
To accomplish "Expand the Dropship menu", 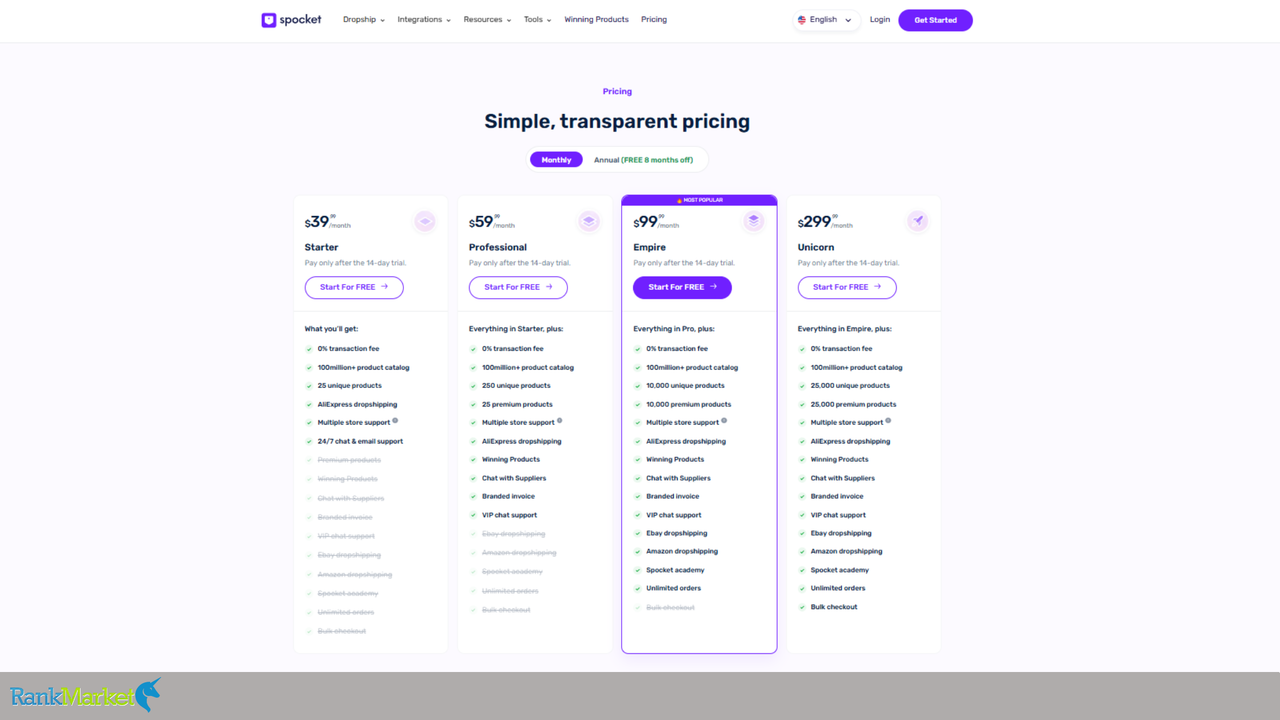I will click(x=364, y=20).
